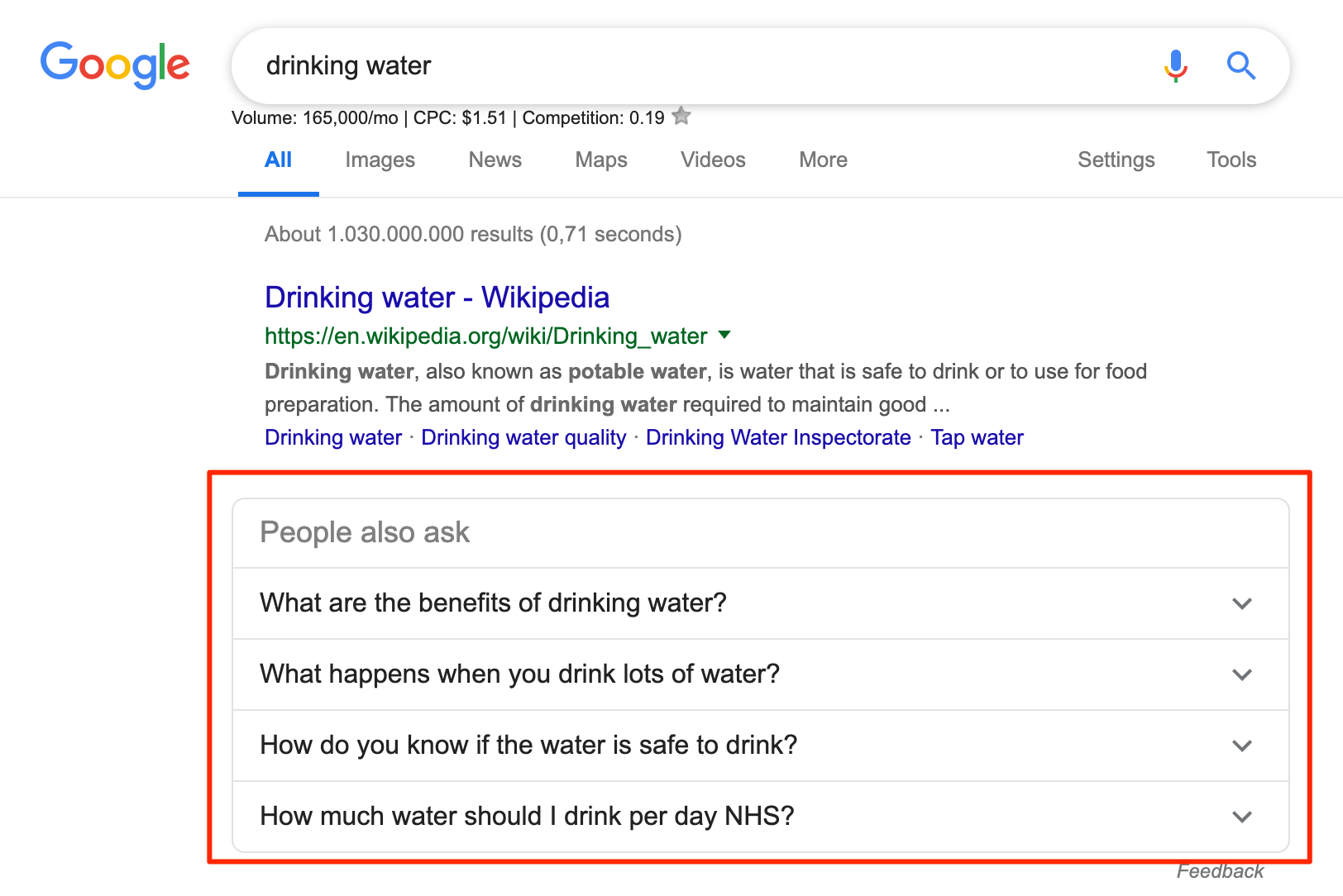This screenshot has width=1343, height=896.
Task: Open 'Drinking water - Wikipedia' result title
Action: (437, 298)
